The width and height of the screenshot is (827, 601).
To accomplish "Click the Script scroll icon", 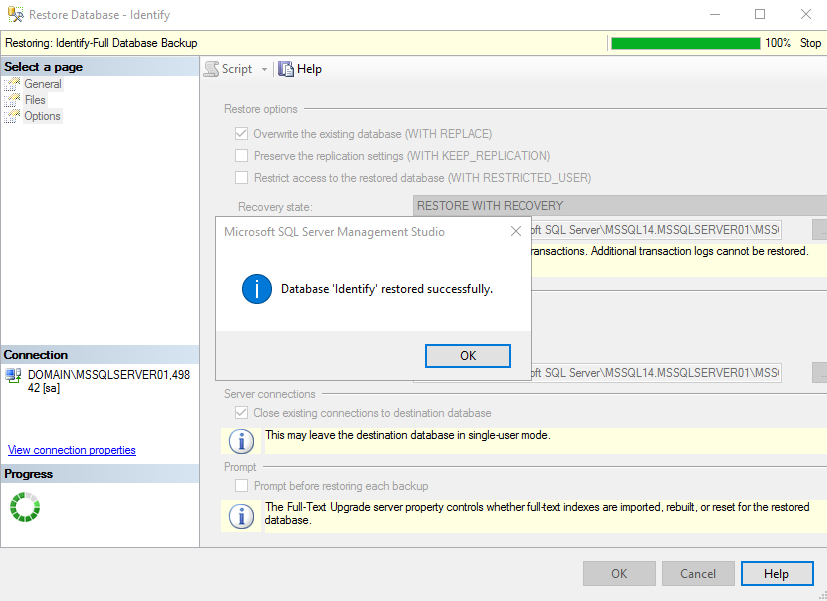I will point(211,69).
